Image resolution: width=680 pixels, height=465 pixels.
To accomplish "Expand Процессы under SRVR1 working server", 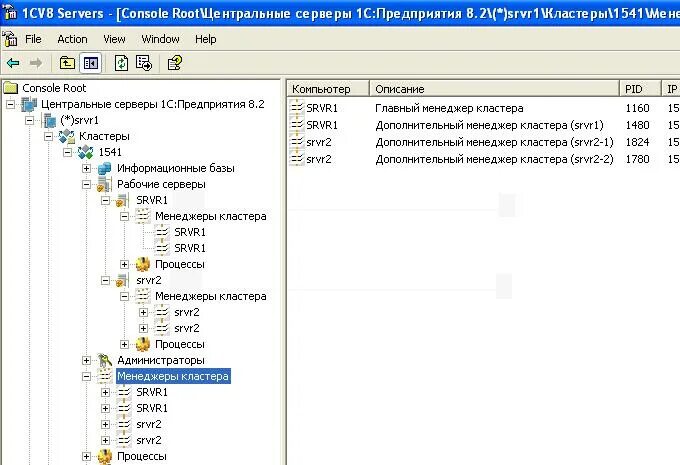I will [x=124, y=264].
